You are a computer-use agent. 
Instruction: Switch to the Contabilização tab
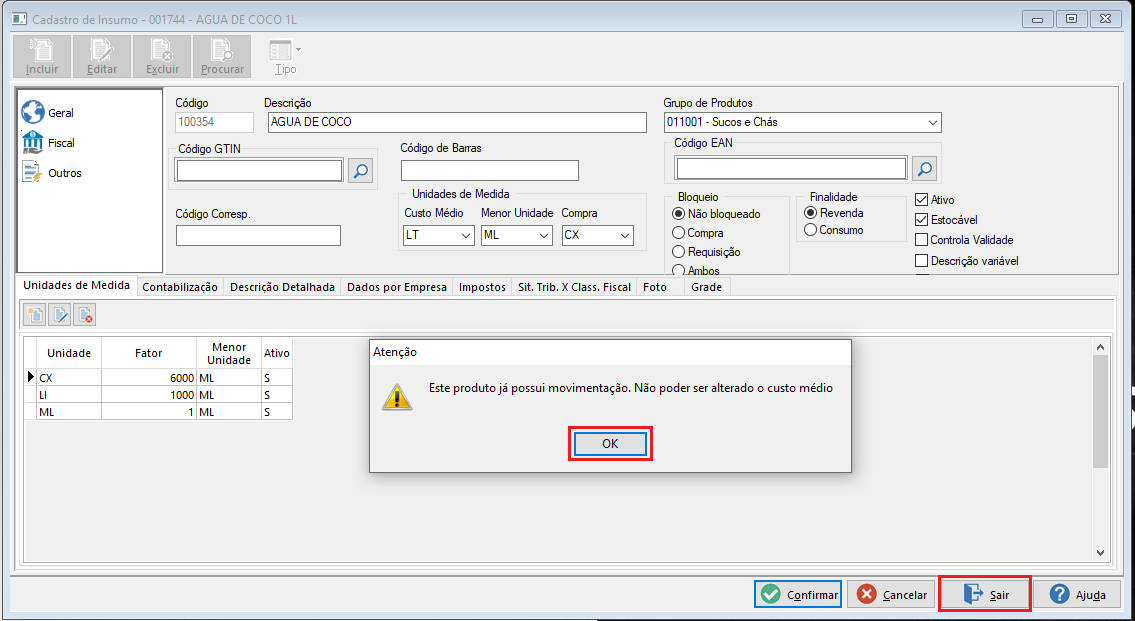click(180, 287)
